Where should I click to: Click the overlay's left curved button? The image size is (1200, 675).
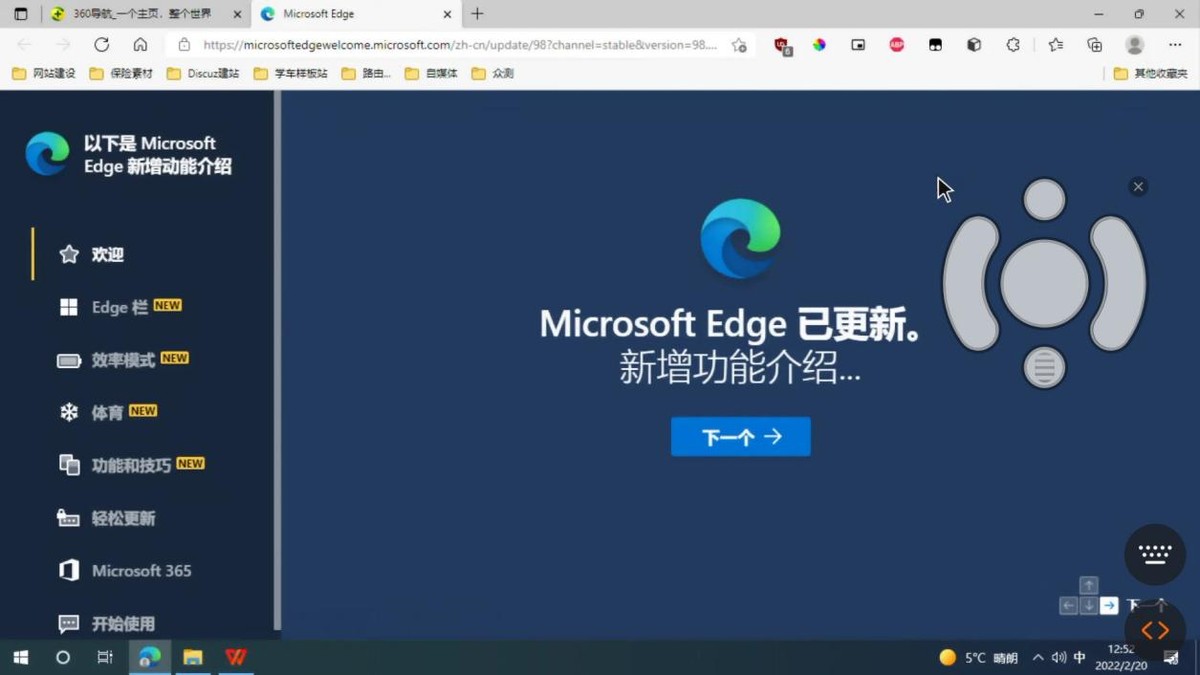pos(971,283)
